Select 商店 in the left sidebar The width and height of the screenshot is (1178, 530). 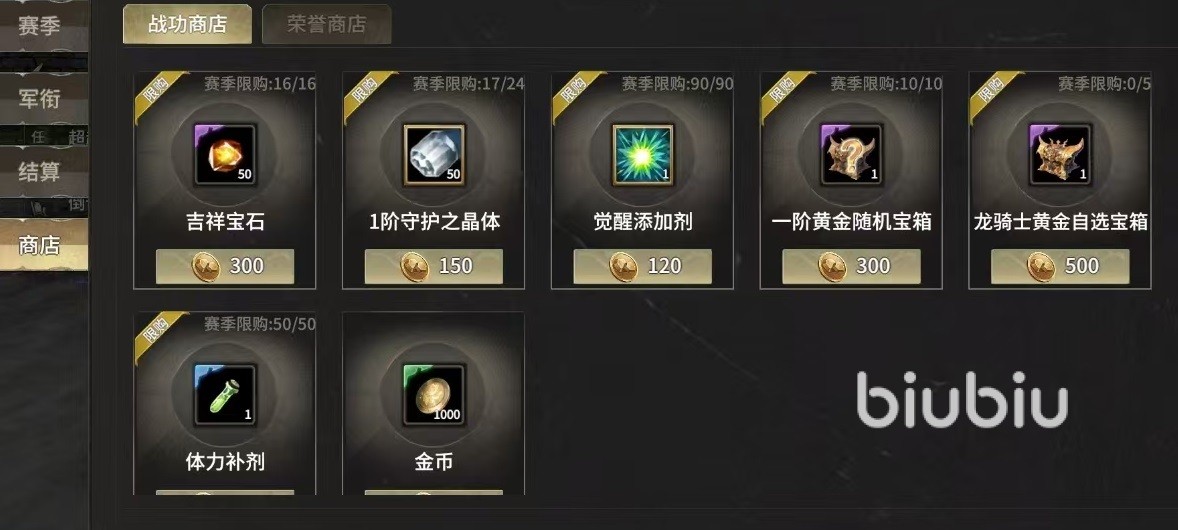41,244
